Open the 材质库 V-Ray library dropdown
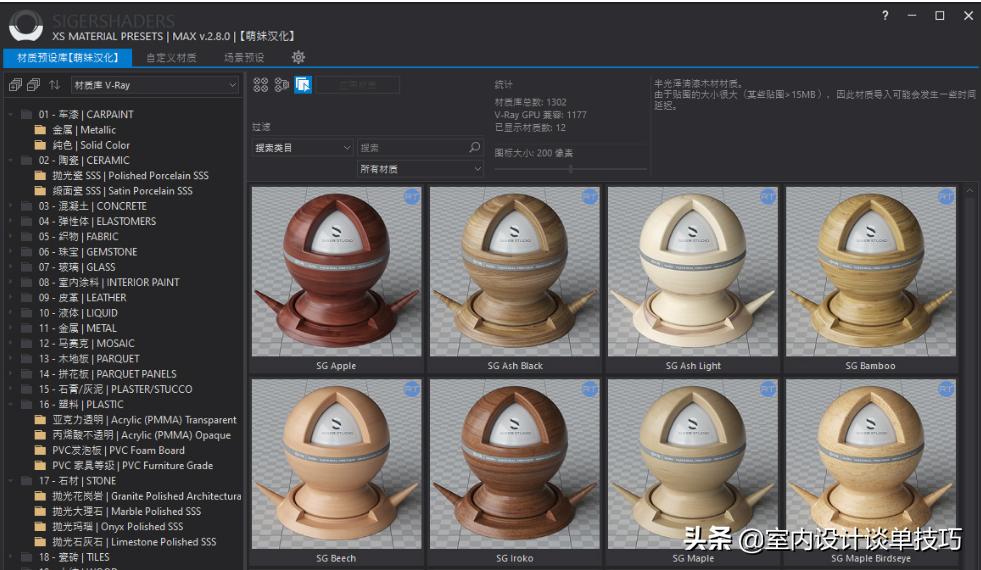Screen dimensions: 981x570 155,85
